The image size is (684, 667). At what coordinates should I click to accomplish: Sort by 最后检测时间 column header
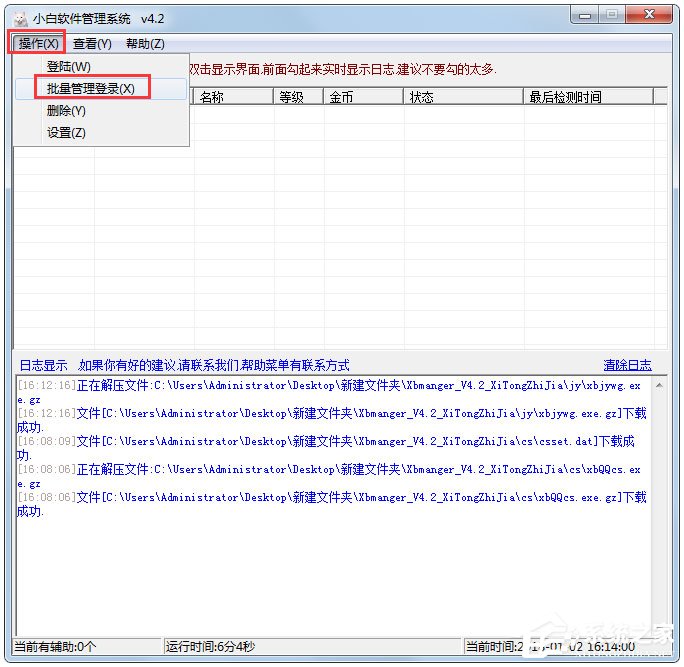(588, 96)
